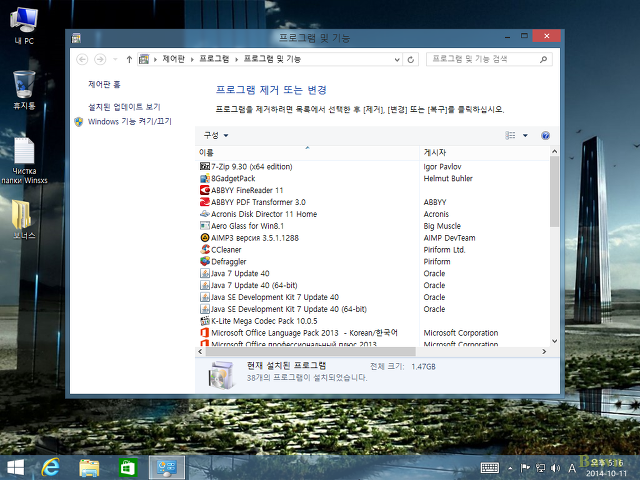Select Java SE Development Kit 7 Update 40 (64-bit)

coord(289,309)
